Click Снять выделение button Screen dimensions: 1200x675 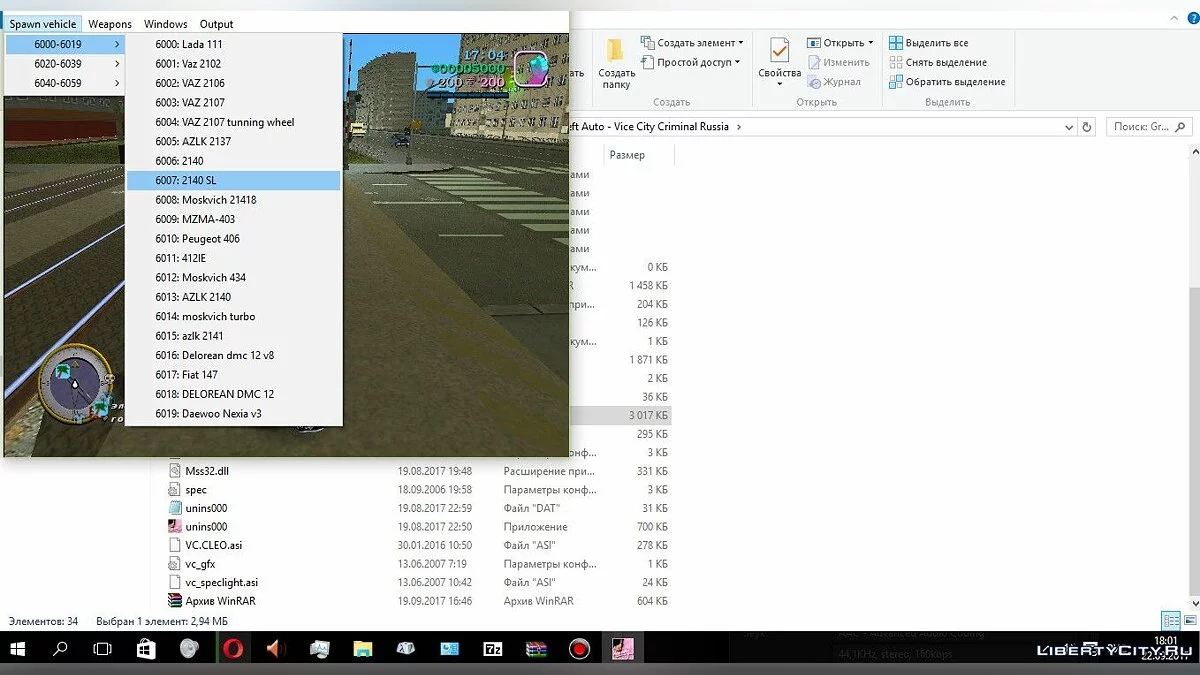coord(946,62)
